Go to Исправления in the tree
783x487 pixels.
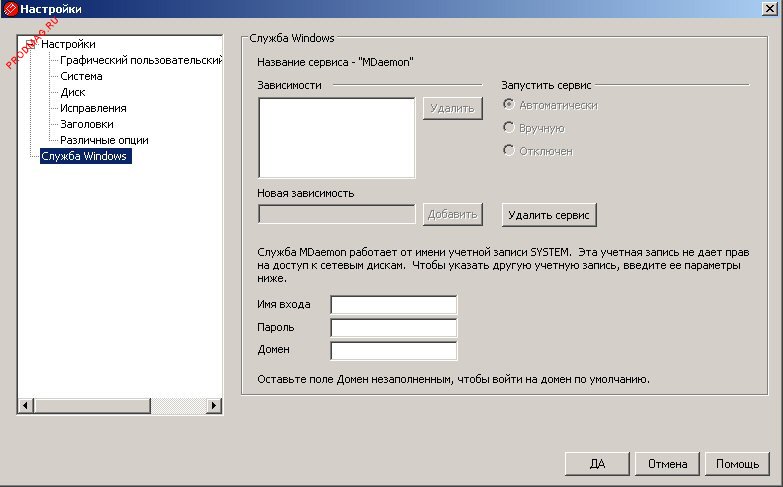[x=93, y=108]
